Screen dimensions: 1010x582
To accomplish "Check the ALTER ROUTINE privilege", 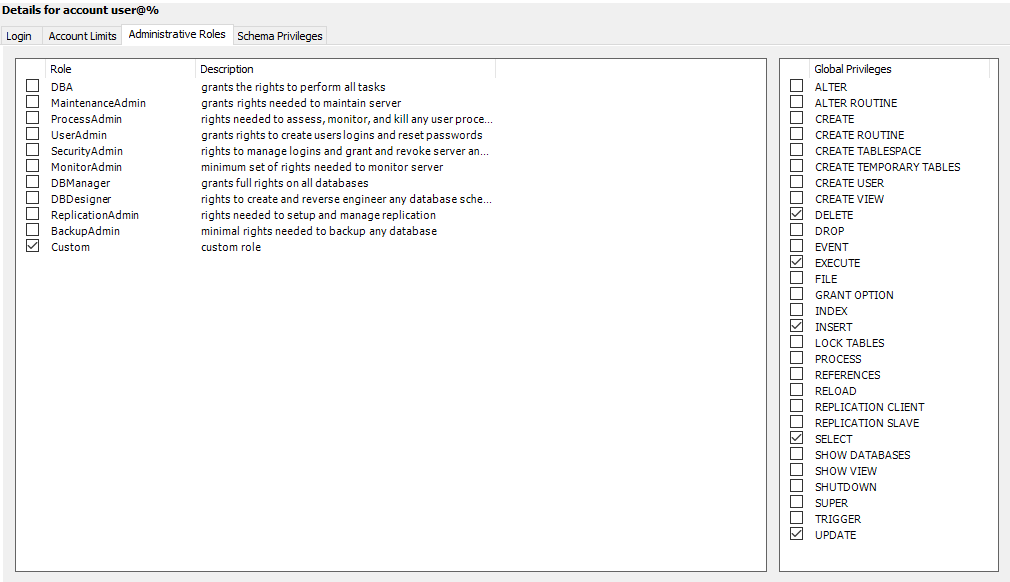I will [797, 102].
